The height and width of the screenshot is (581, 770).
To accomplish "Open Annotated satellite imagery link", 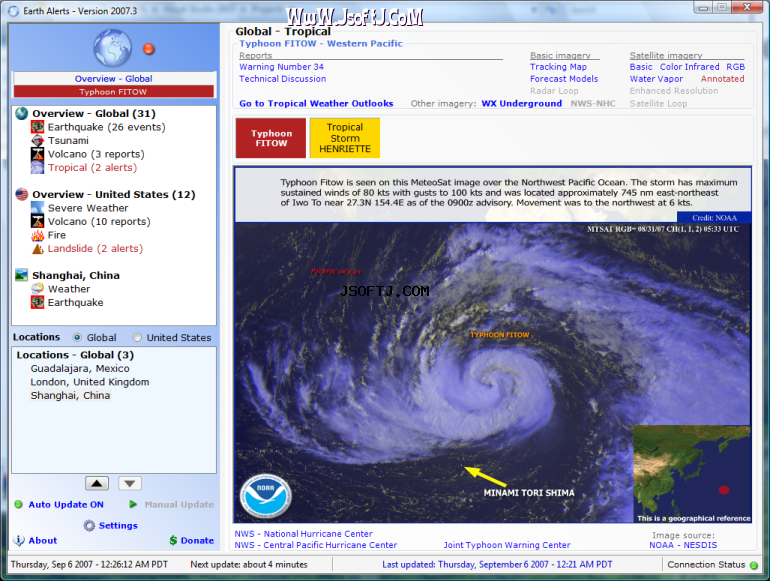I will (722, 79).
